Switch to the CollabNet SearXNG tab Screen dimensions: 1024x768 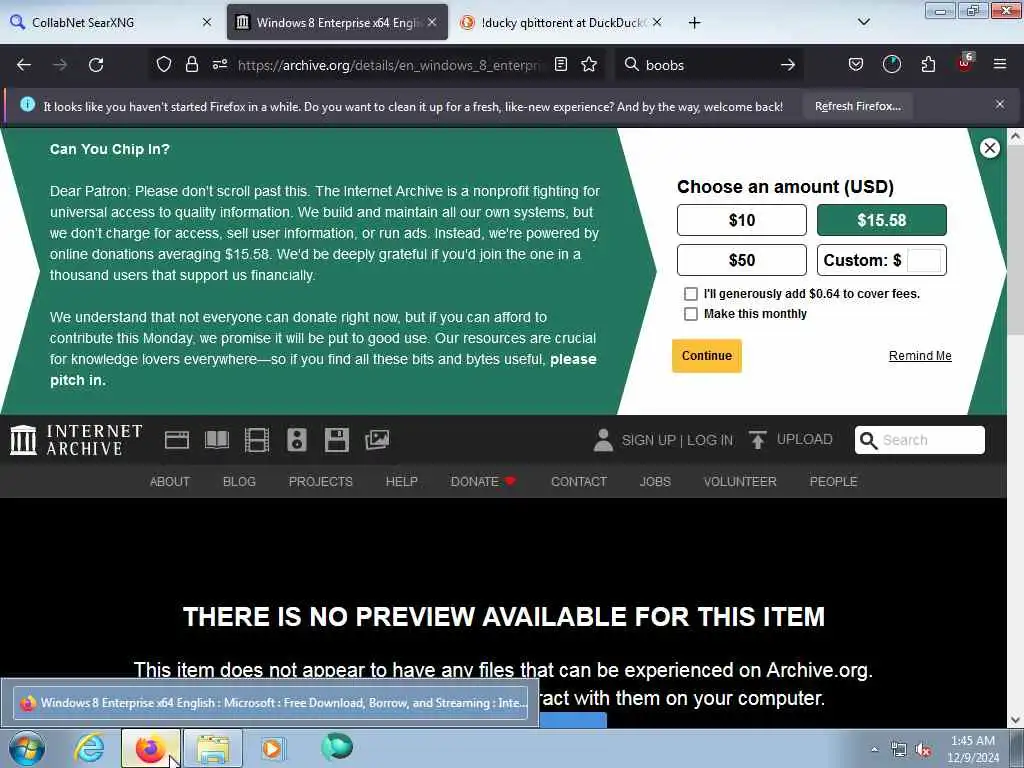[111, 22]
